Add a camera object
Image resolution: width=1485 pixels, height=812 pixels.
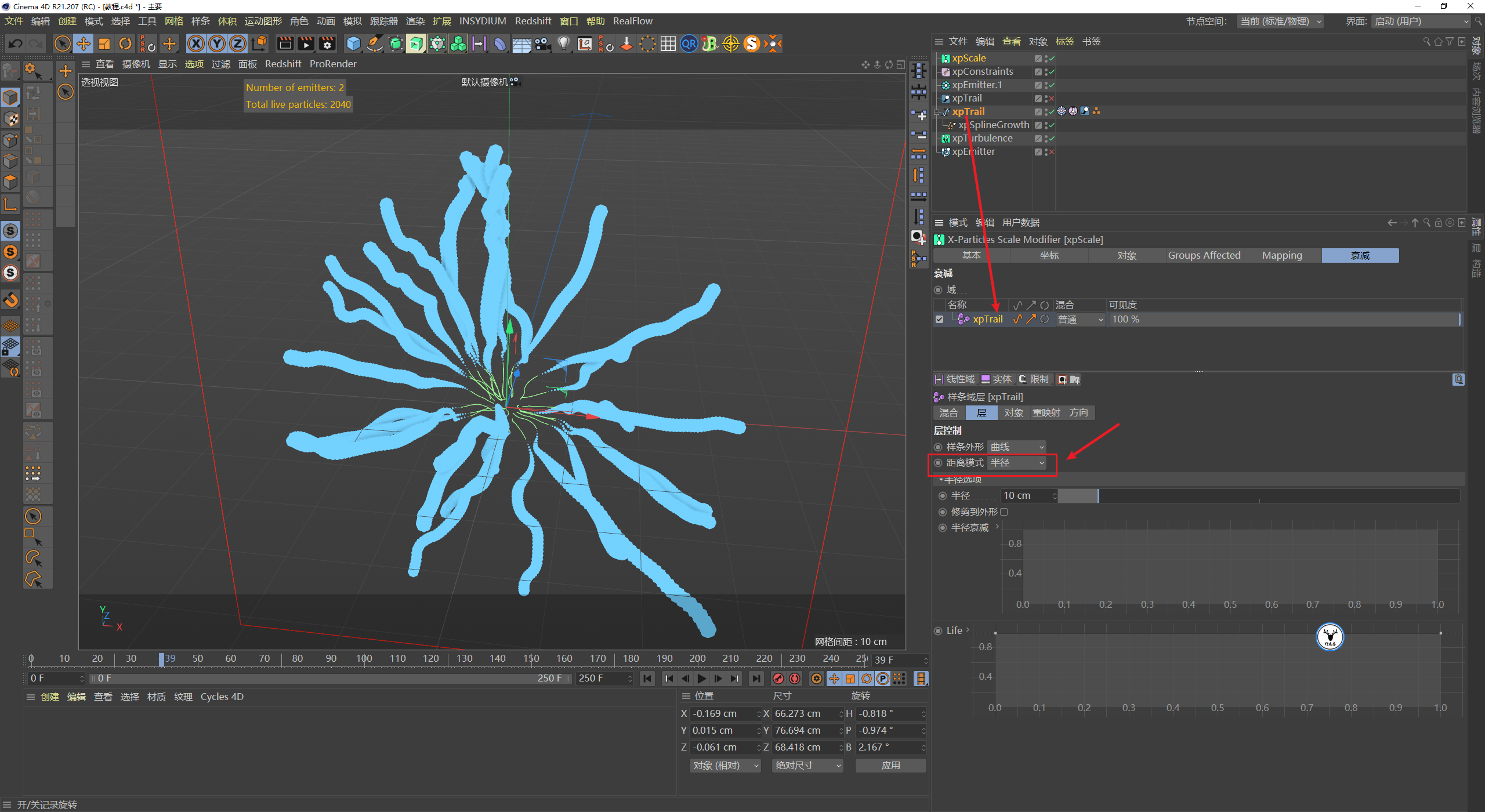coord(543,43)
